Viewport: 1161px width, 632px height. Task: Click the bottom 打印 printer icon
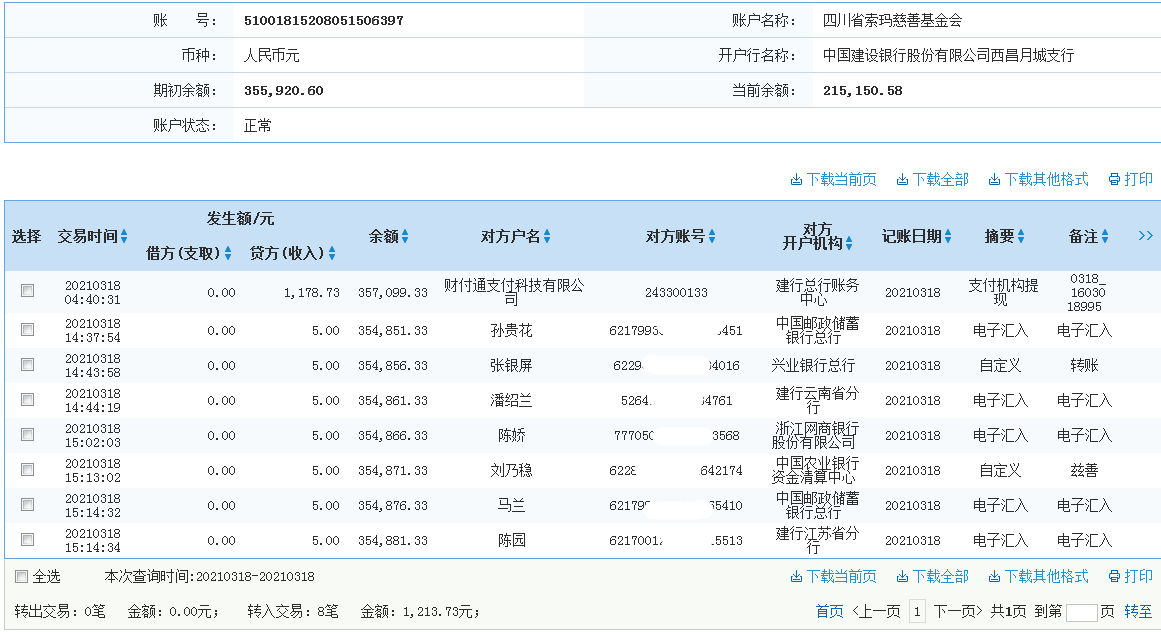point(1113,576)
